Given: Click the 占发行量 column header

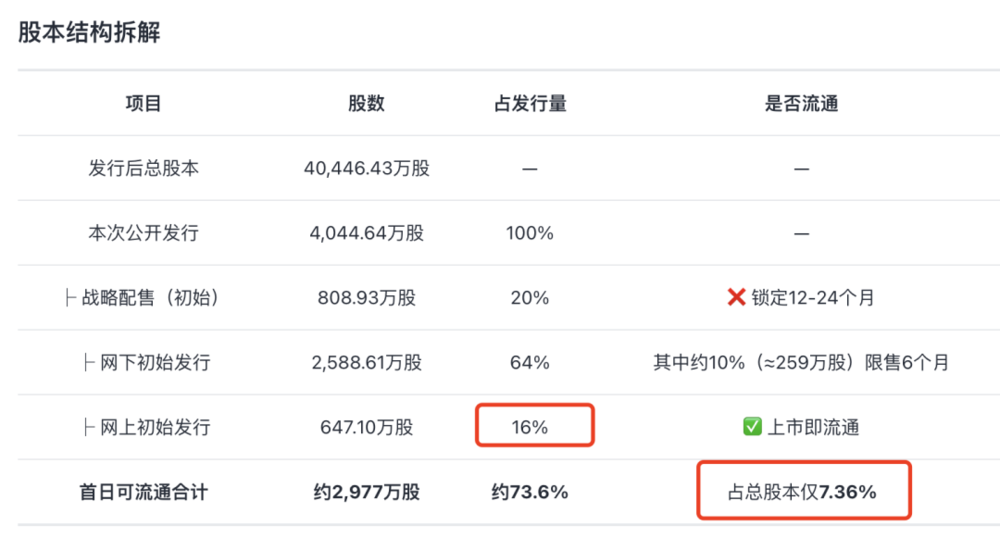Looking at the screenshot, I should click(x=530, y=103).
